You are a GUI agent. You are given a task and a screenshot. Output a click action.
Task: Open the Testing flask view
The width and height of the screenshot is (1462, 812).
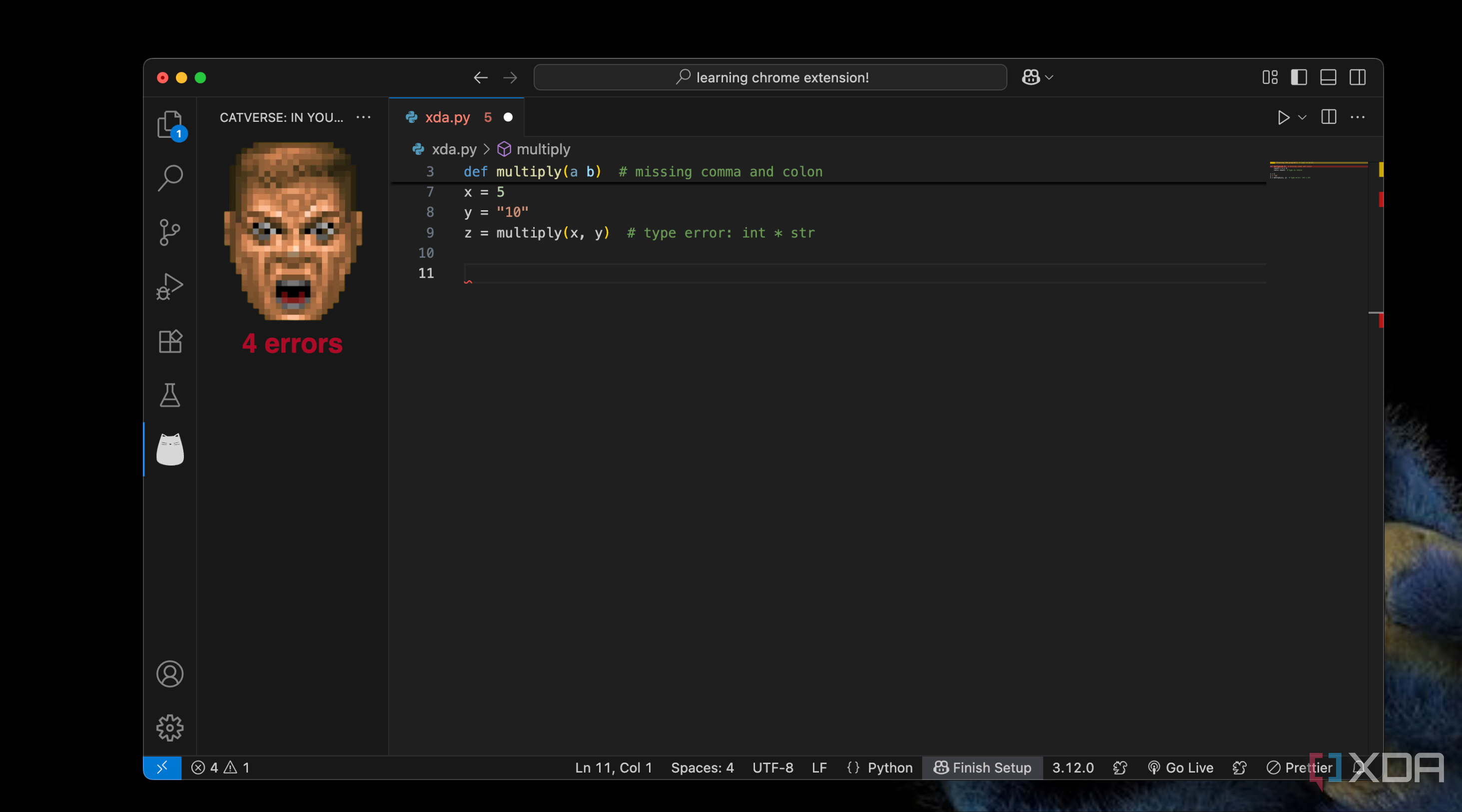pos(170,395)
